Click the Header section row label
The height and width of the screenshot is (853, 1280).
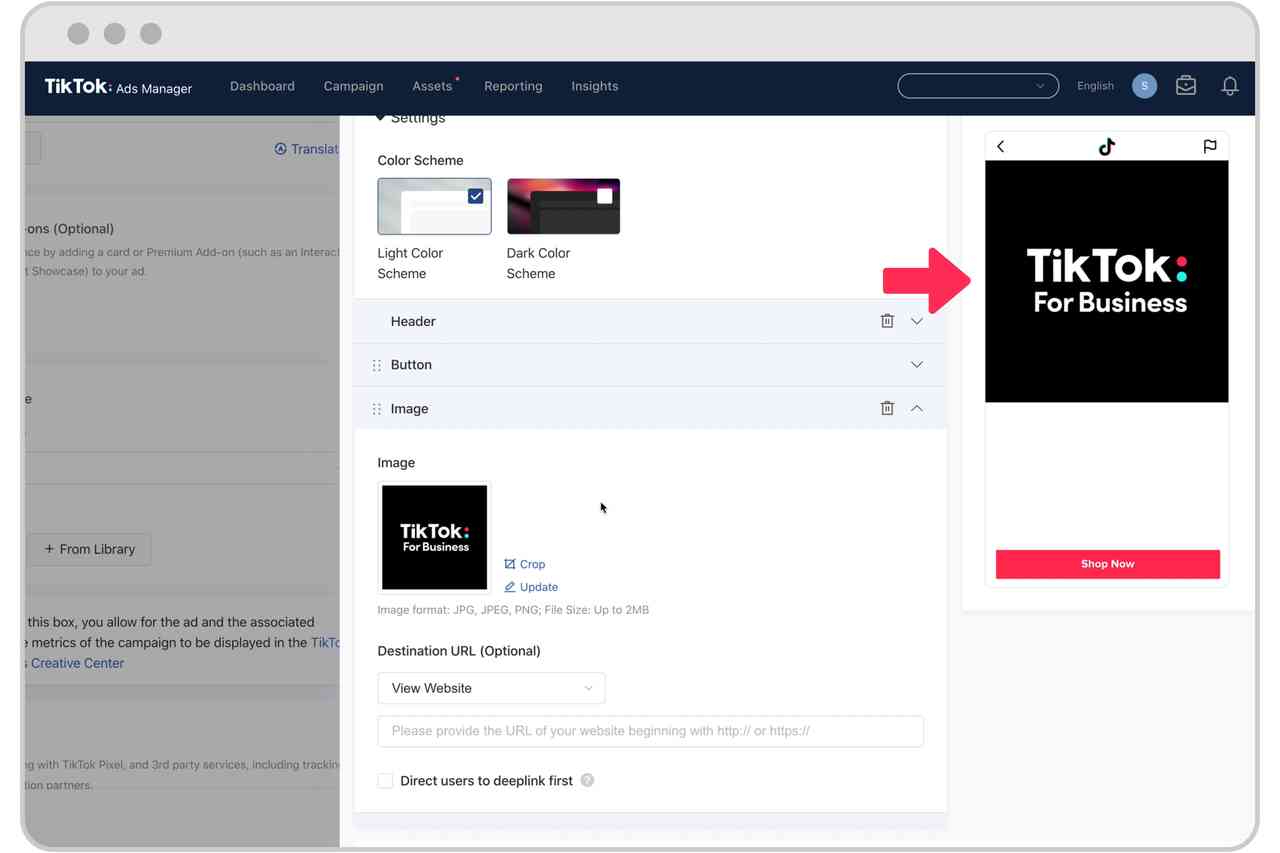(413, 321)
